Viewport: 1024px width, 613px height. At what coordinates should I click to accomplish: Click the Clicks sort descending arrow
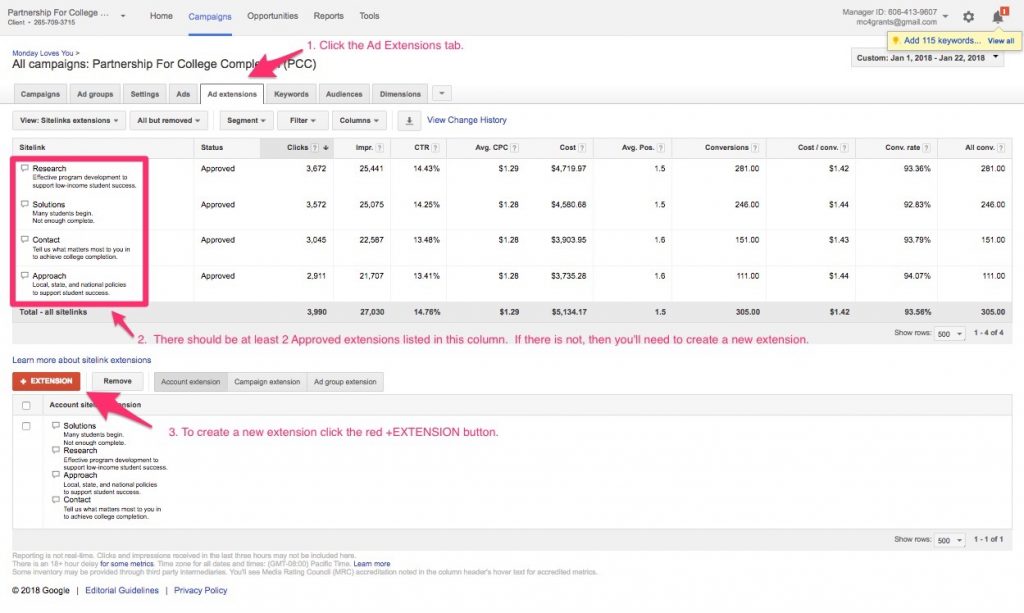point(326,148)
